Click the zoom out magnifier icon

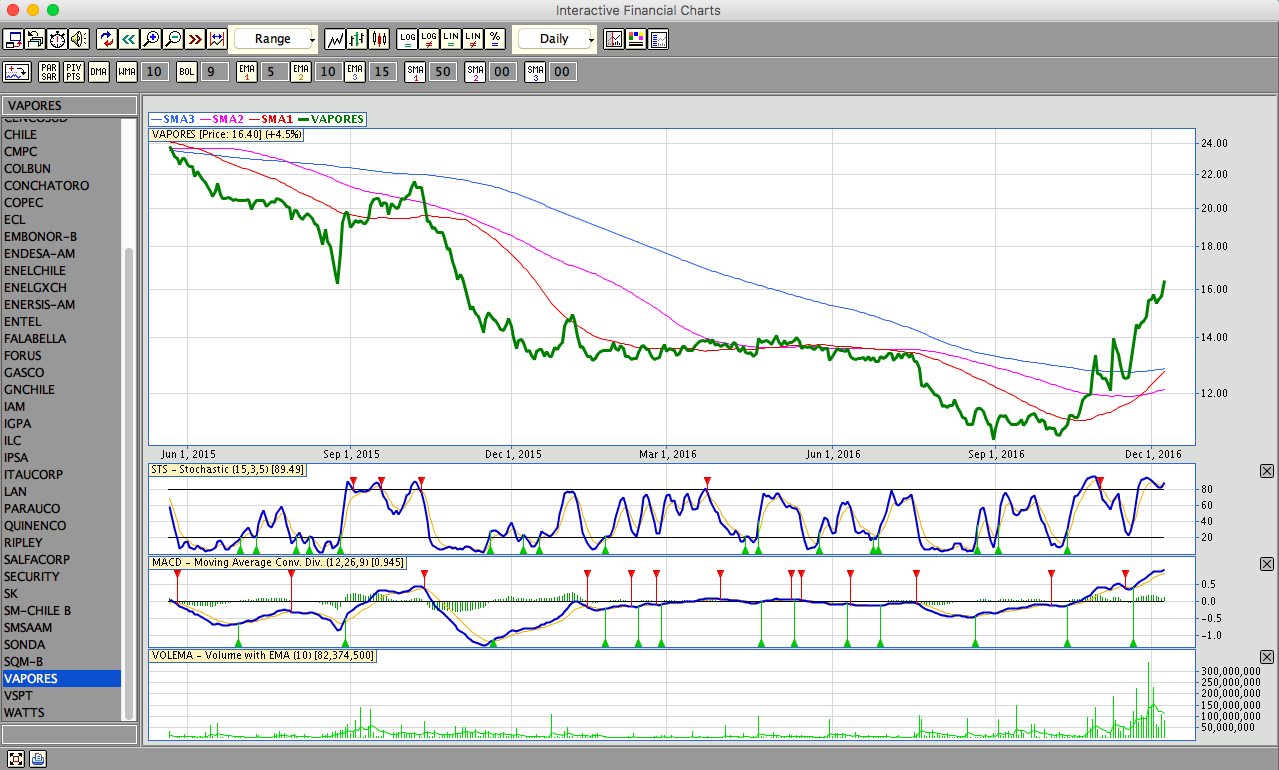[x=173, y=39]
